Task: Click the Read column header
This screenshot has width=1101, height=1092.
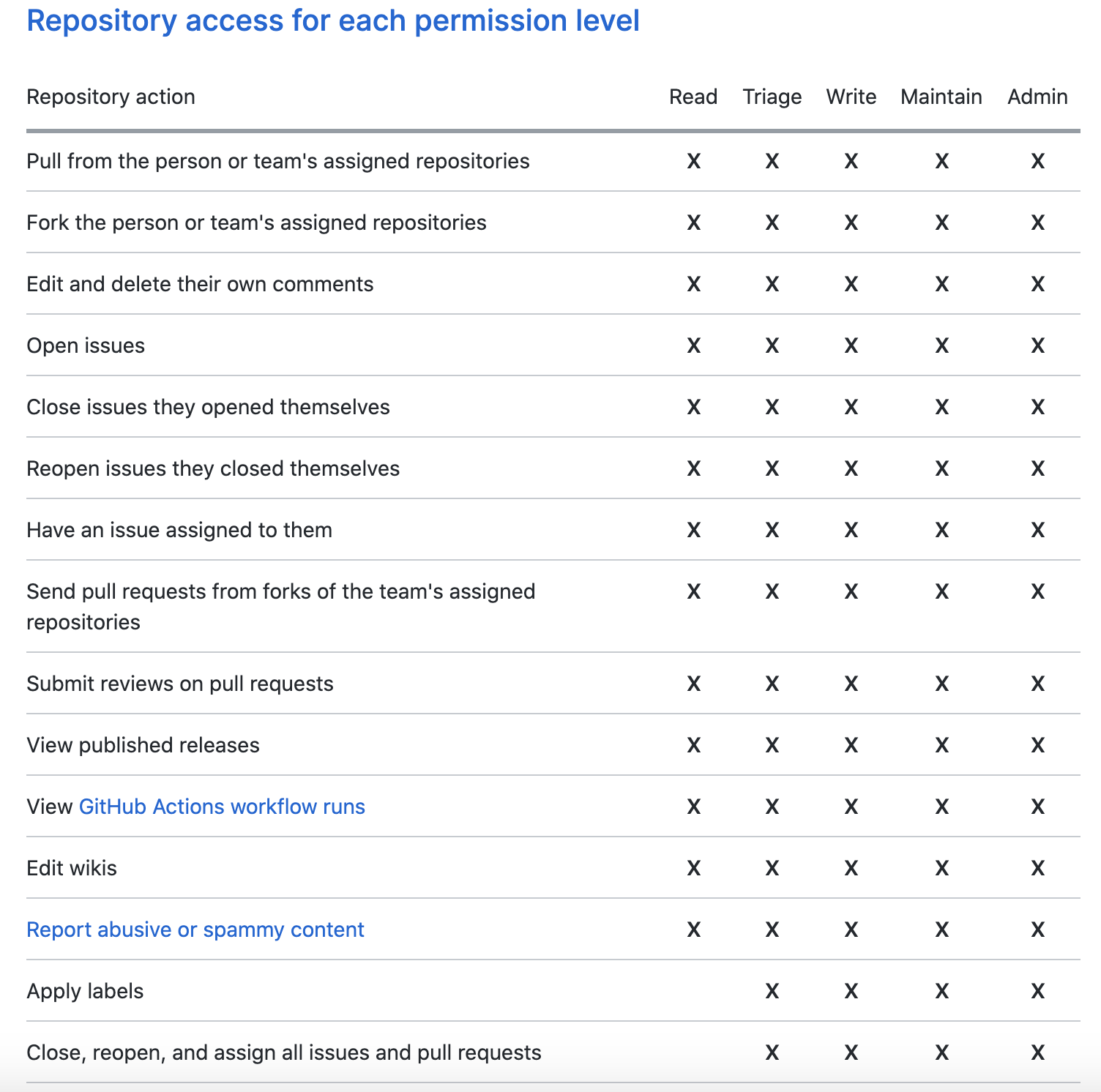Action: point(693,97)
